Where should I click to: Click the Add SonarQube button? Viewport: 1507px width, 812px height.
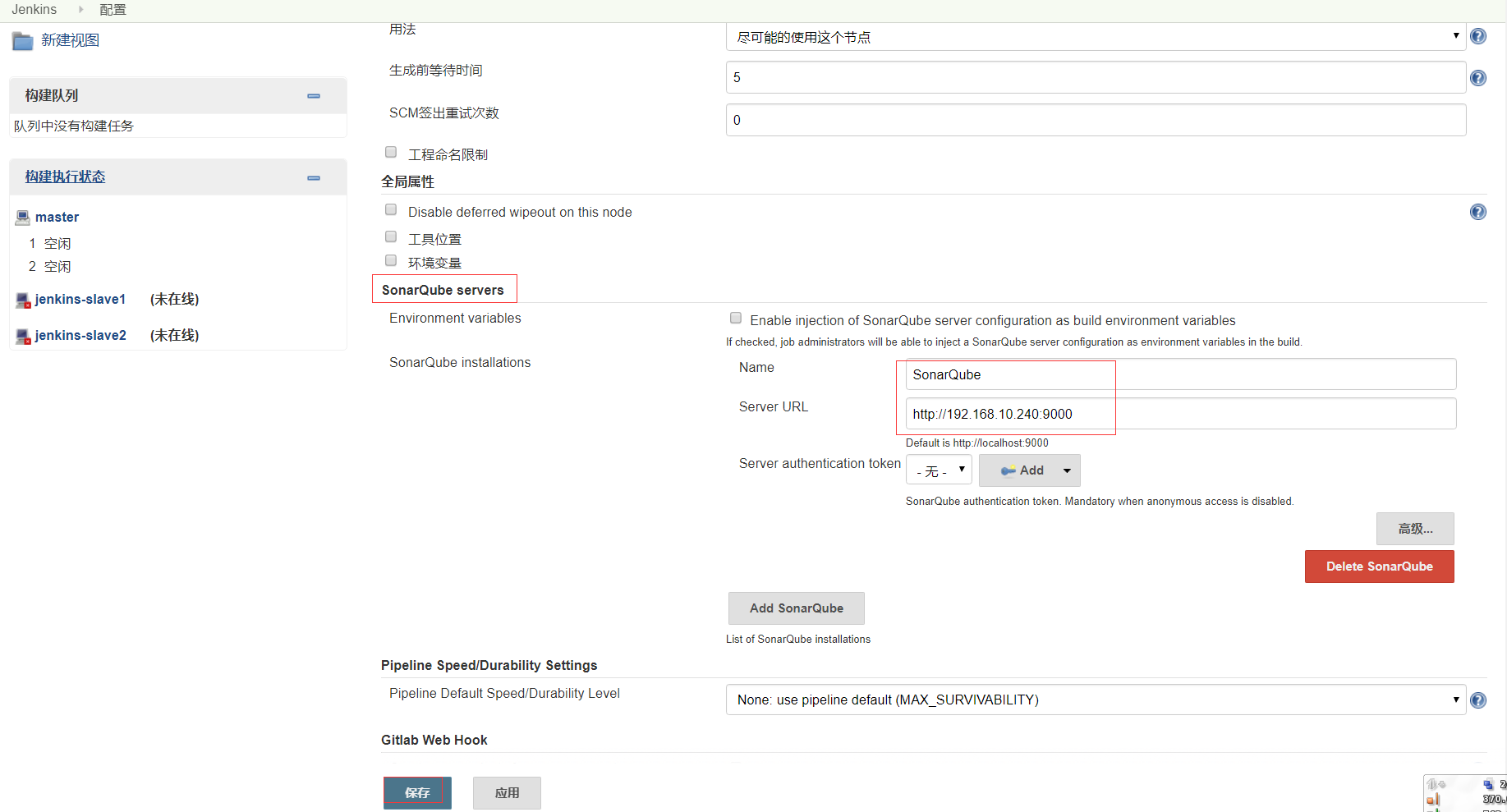click(x=796, y=608)
